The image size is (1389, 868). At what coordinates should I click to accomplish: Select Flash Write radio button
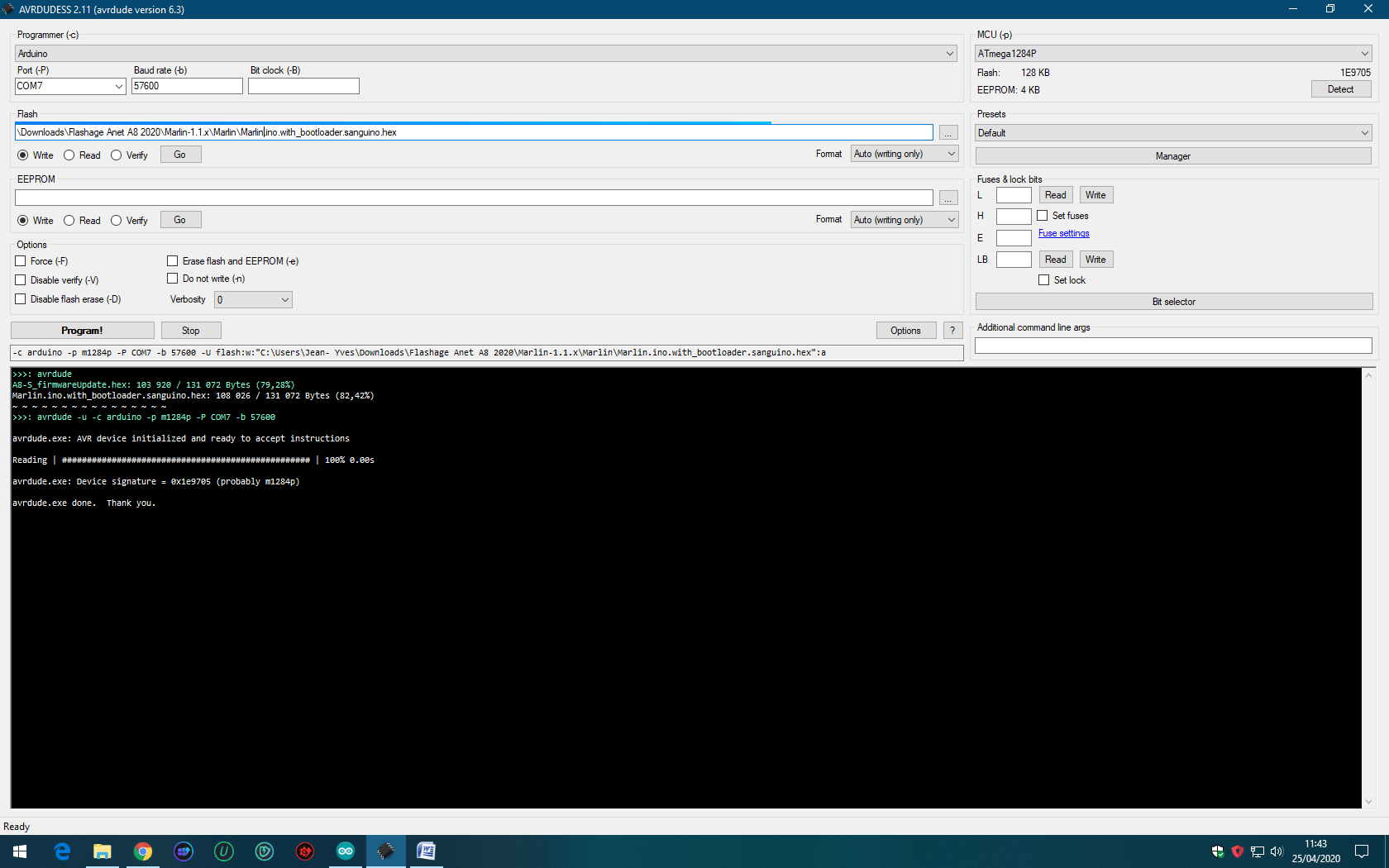click(23, 155)
